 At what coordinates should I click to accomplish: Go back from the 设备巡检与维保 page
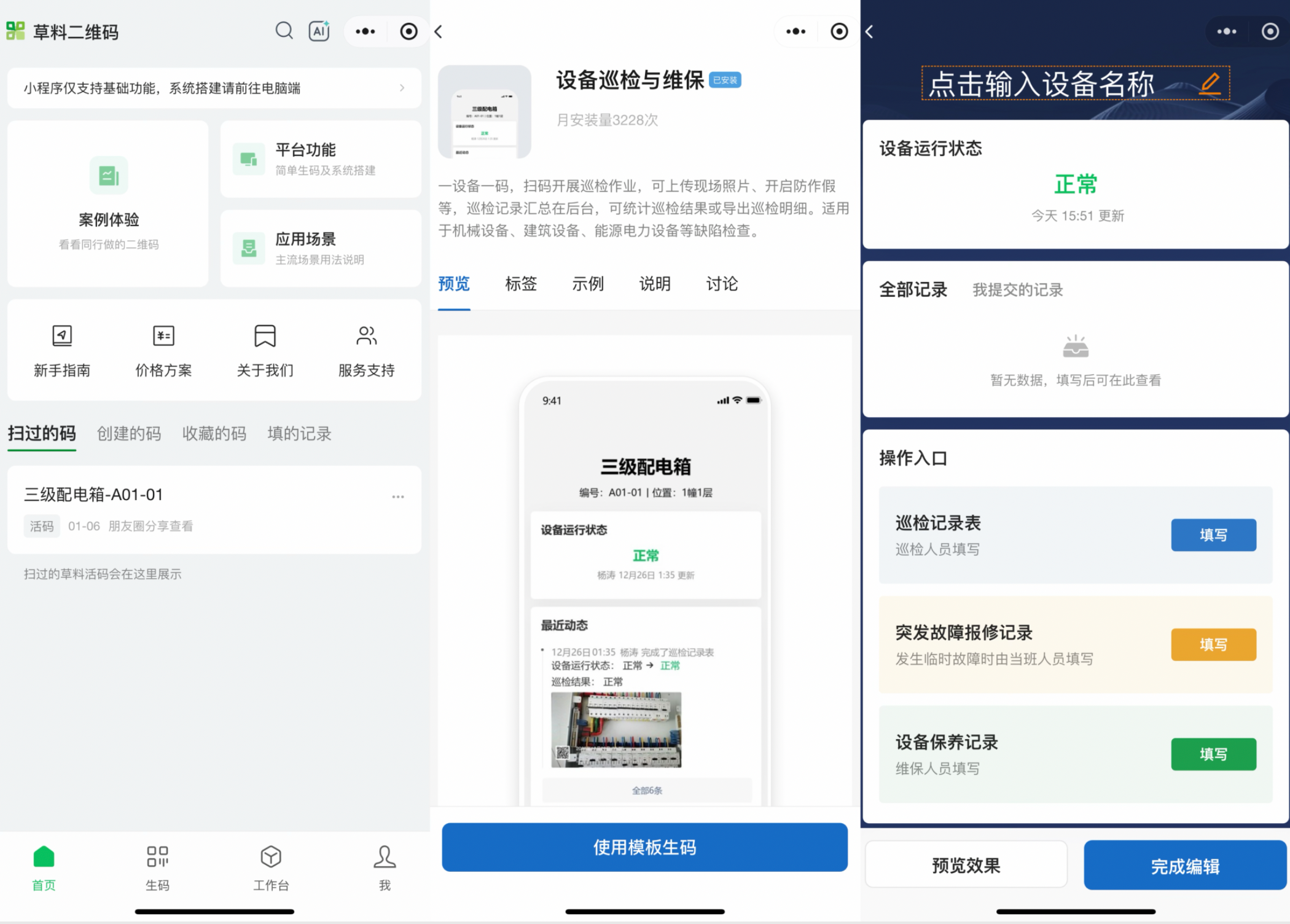[x=439, y=32]
